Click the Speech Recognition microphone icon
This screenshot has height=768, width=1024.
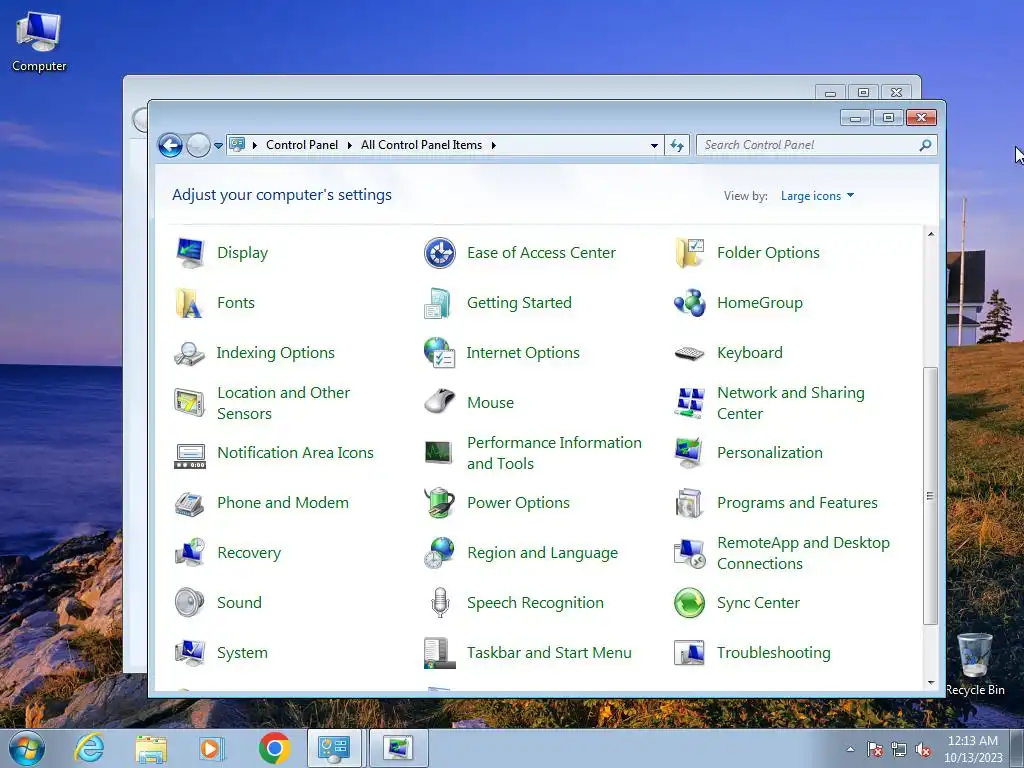pos(440,603)
